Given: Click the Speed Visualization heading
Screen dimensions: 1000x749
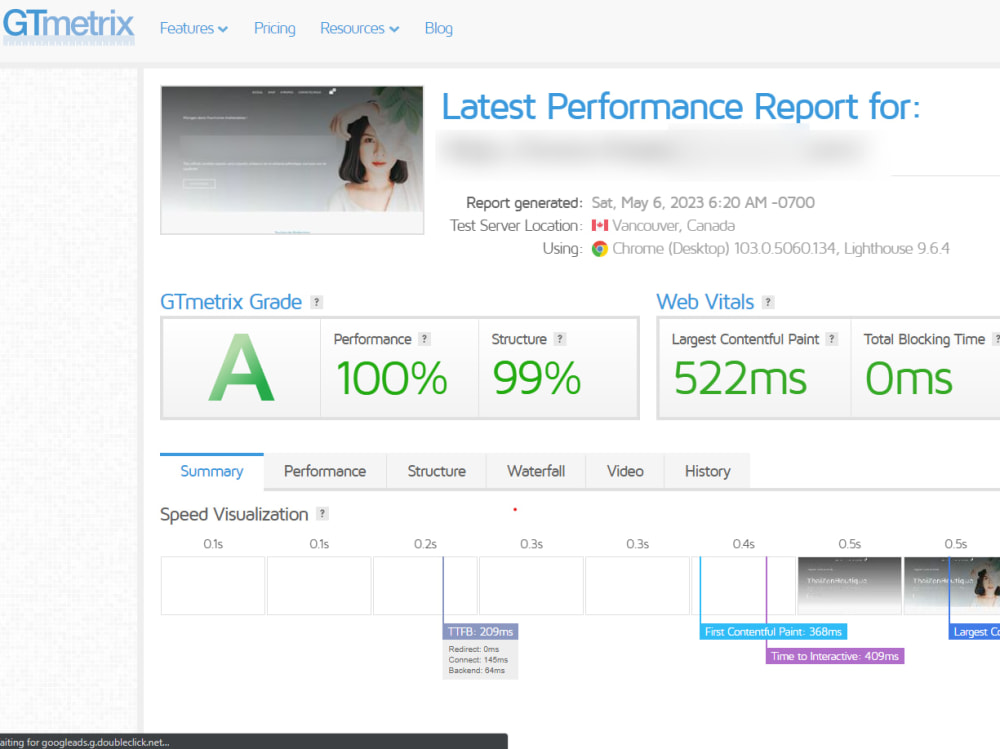Looking at the screenshot, I should pos(234,514).
